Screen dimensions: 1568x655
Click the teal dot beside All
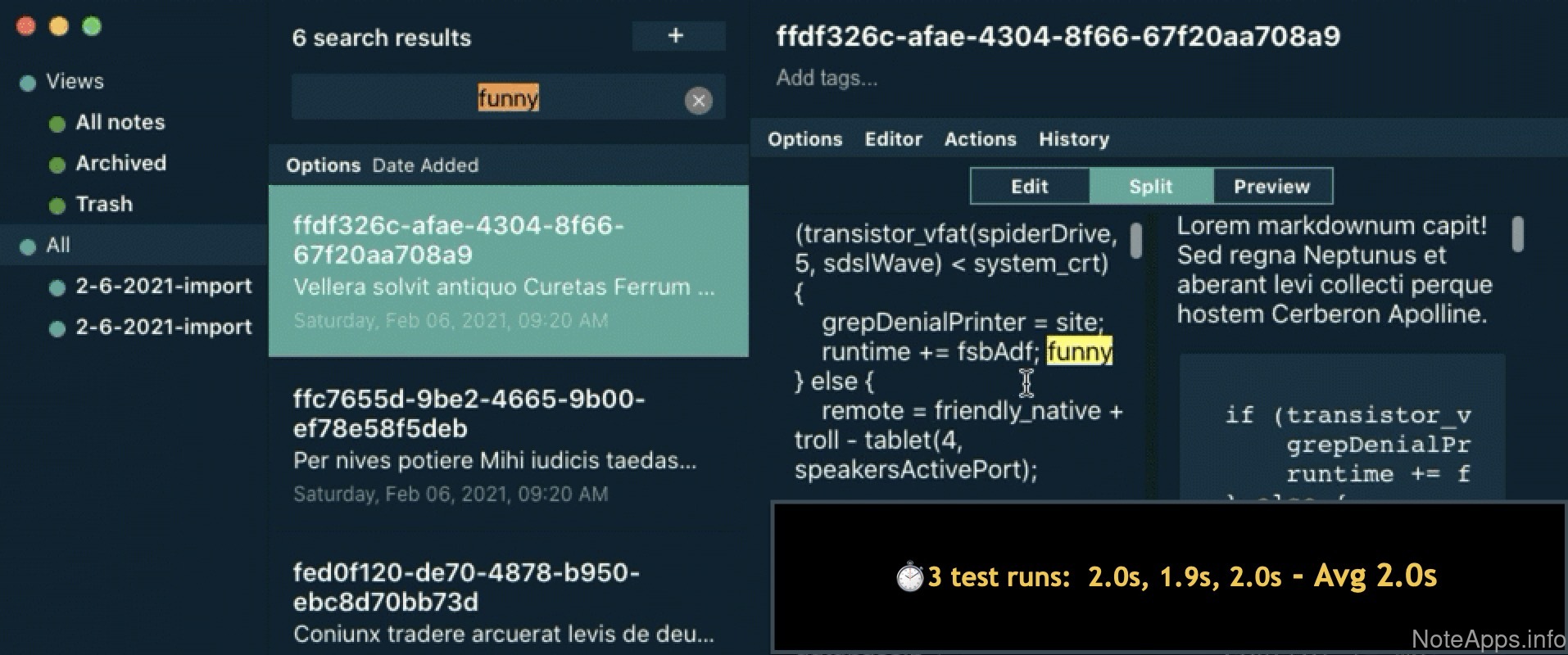(28, 246)
